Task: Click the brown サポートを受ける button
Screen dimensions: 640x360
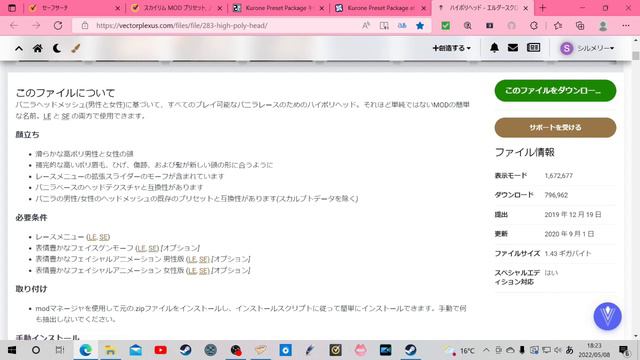Action: pyautogui.click(x=555, y=127)
